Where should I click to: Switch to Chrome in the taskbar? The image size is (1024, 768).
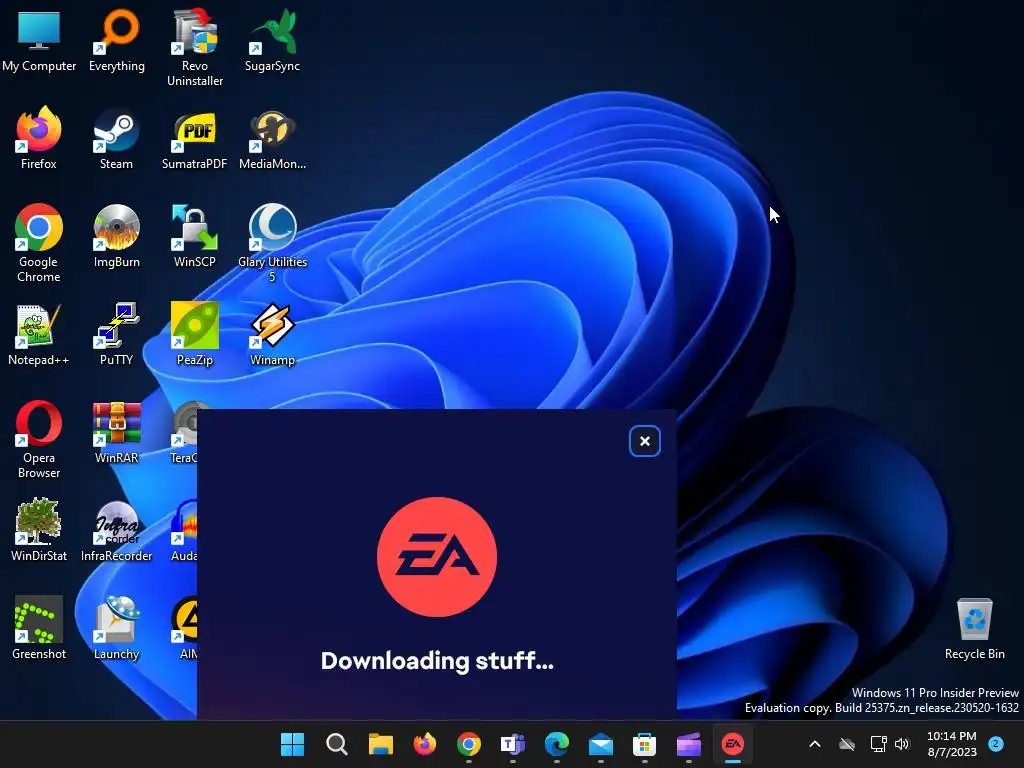click(468, 744)
